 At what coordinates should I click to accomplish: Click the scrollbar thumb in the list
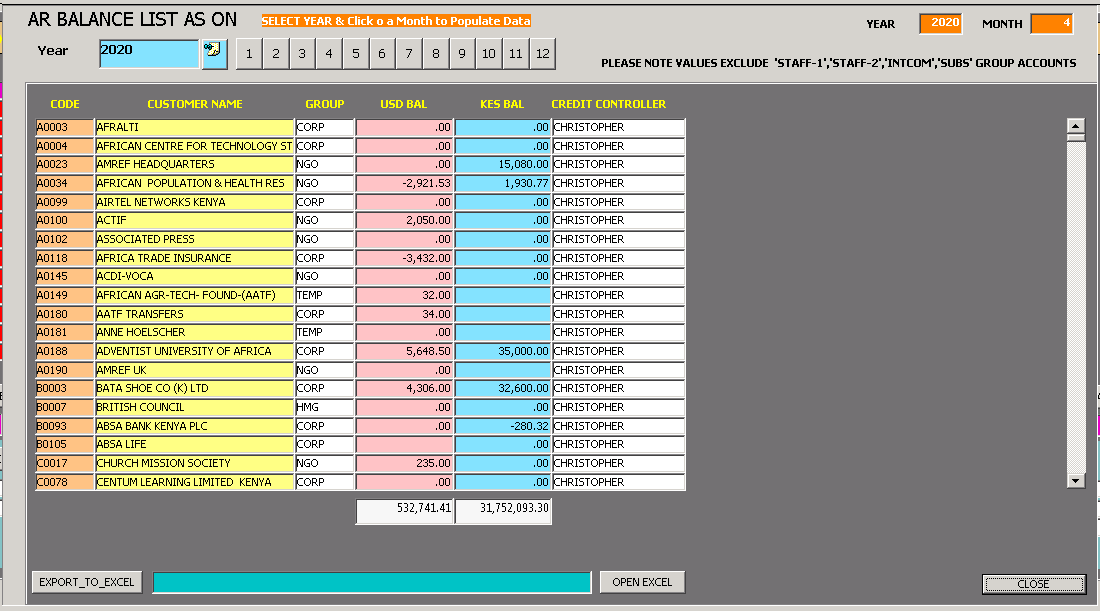(1075, 138)
